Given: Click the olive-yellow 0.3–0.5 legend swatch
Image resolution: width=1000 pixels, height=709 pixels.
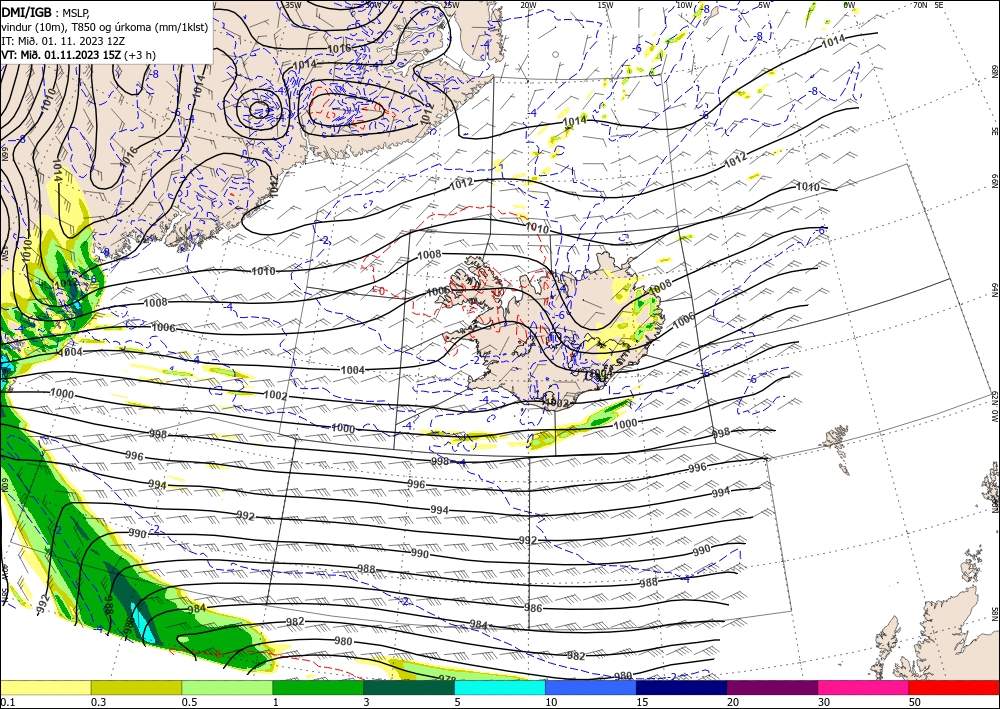Looking at the screenshot, I should coord(136,687).
